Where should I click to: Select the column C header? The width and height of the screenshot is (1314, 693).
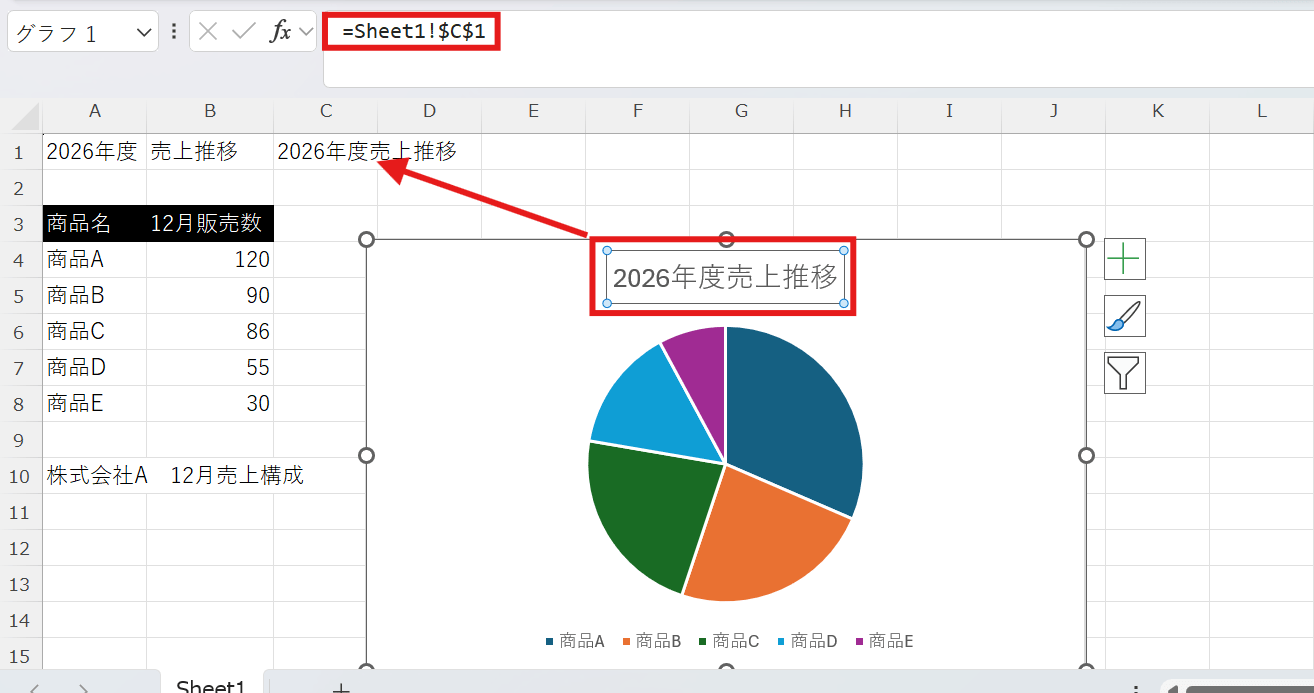pyautogui.click(x=325, y=111)
